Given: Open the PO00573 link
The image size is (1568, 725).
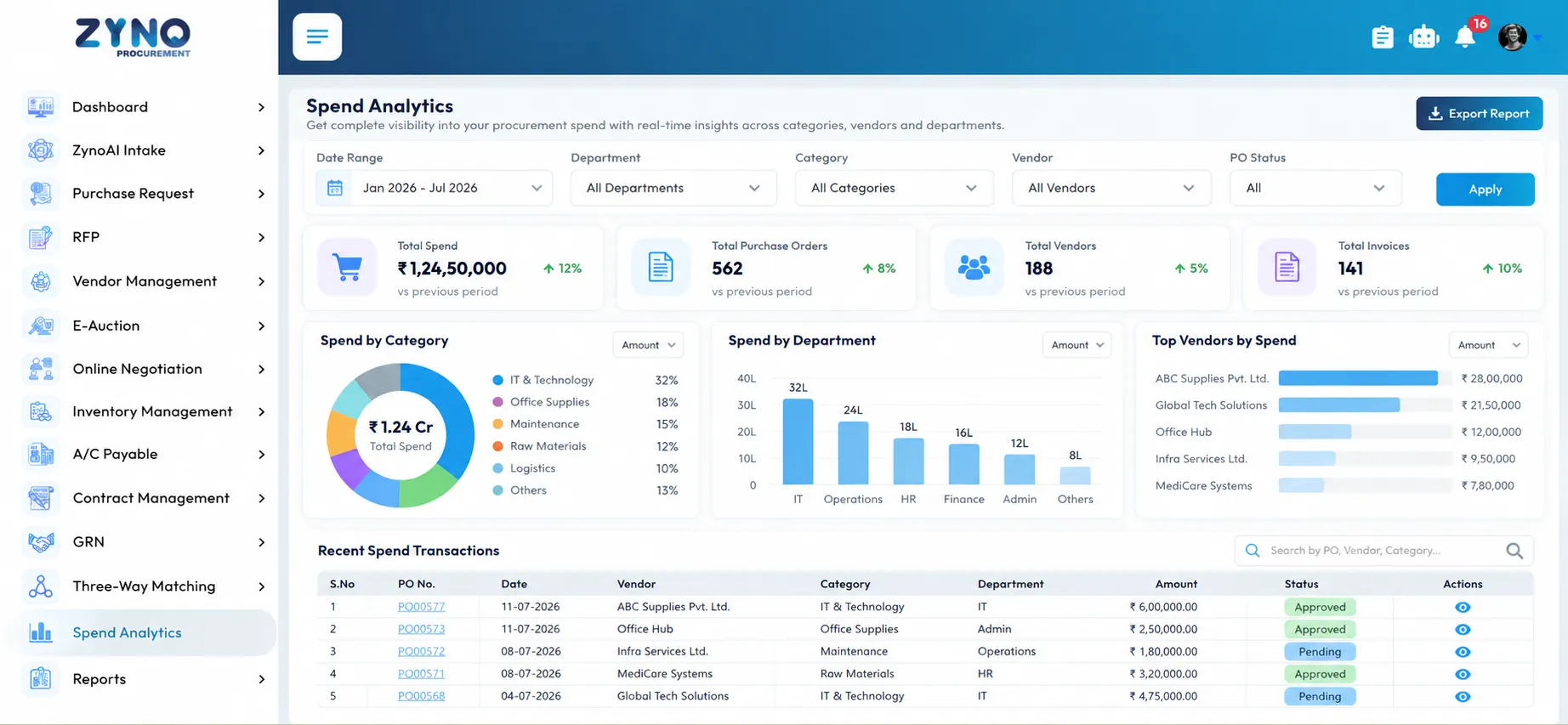Looking at the screenshot, I should (x=421, y=630).
